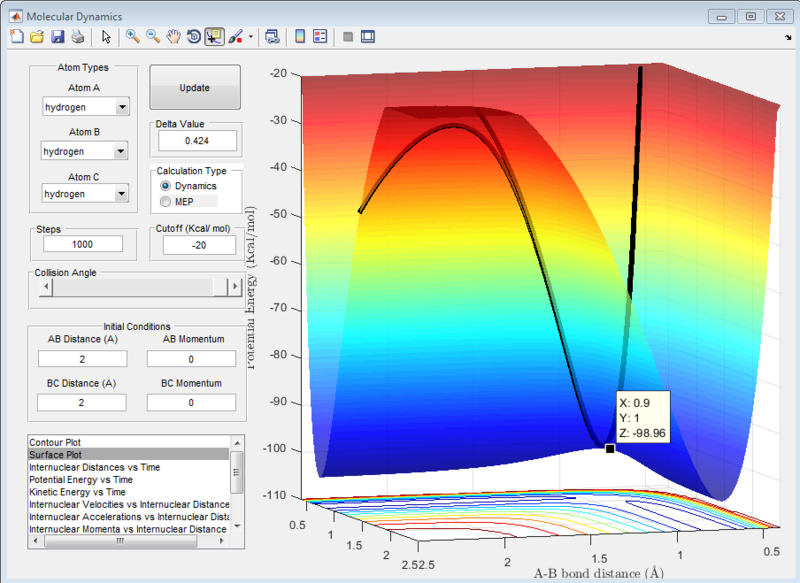This screenshot has width=800, height=583.
Task: Toggle the Data Cursor tool
Action: coord(214,37)
